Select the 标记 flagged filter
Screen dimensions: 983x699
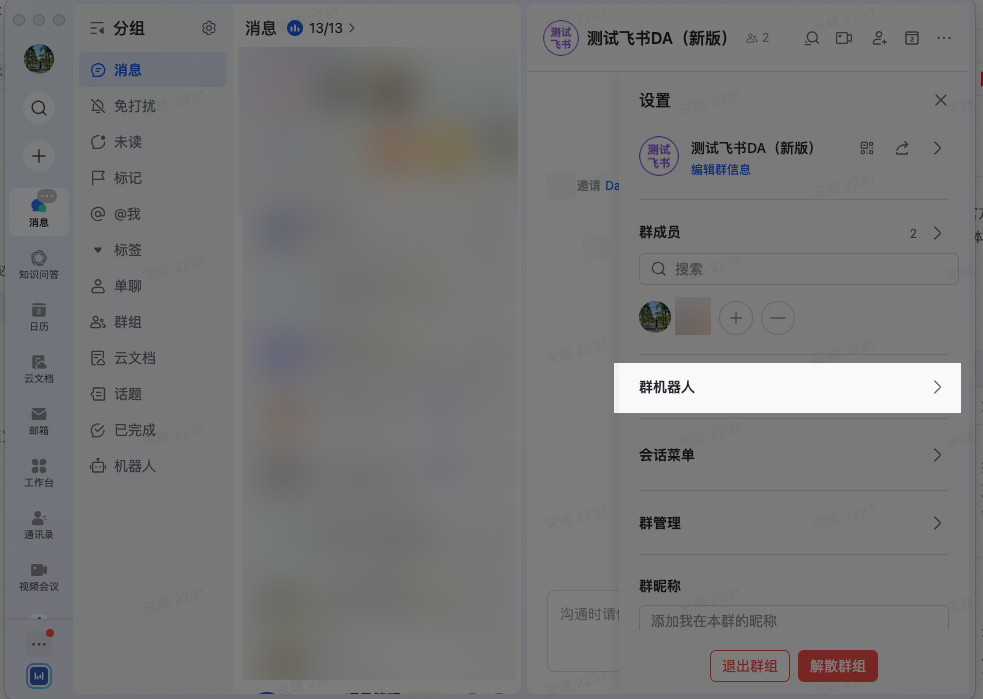pos(153,178)
